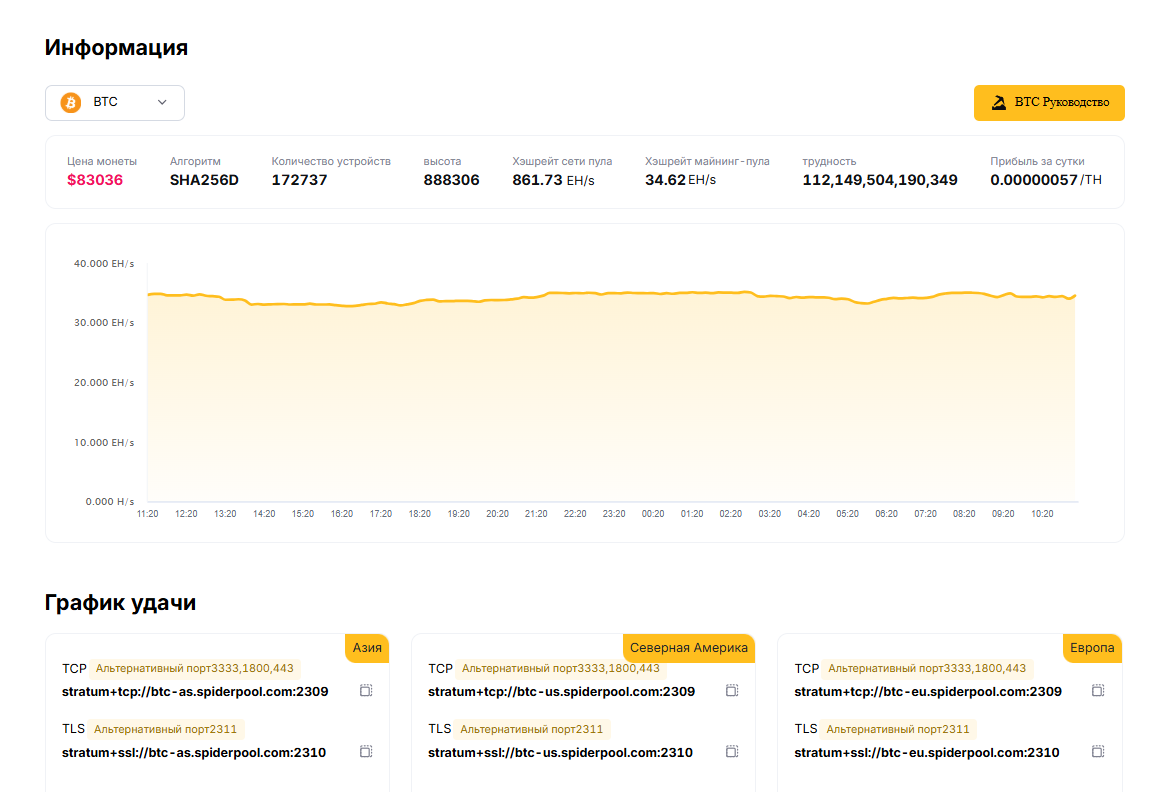Viewport: 1153px width, 792px height.
Task: Copy the North America TCP stratum address
Action: [x=732, y=690]
